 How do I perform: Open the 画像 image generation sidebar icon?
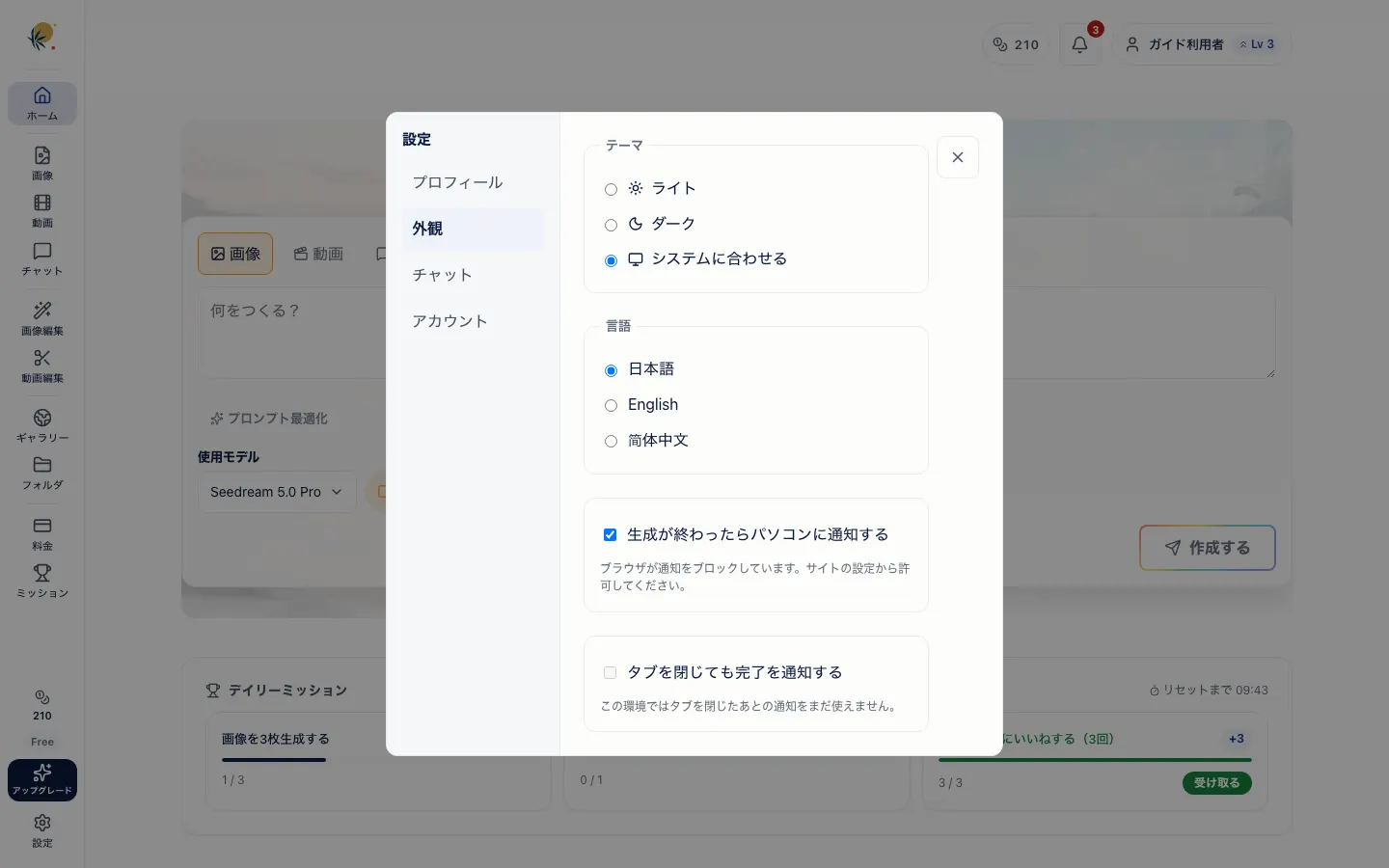coord(42,163)
